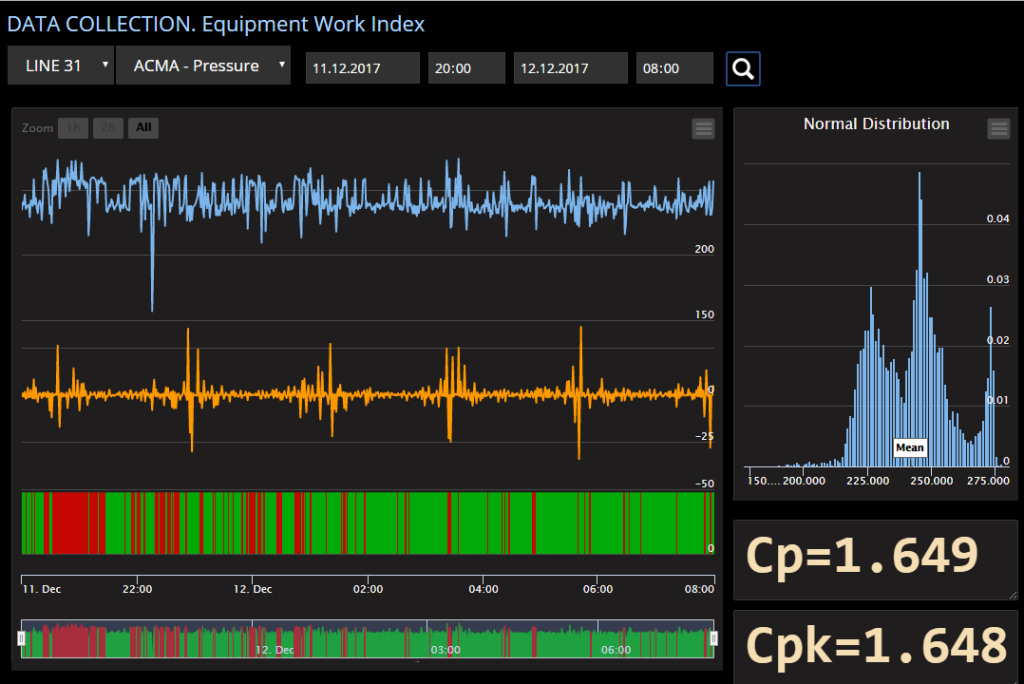Expand the LINE 31 dropdown

61,66
